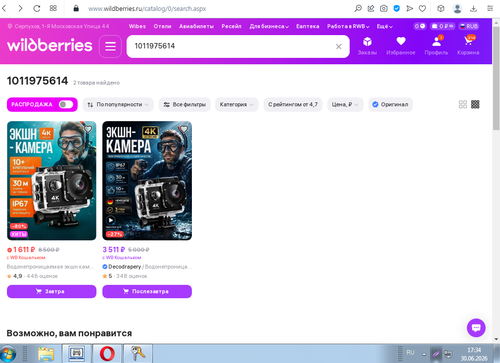500x363 pixels.
Task: Expand the Для бизнеса menu
Action: pos(269,26)
